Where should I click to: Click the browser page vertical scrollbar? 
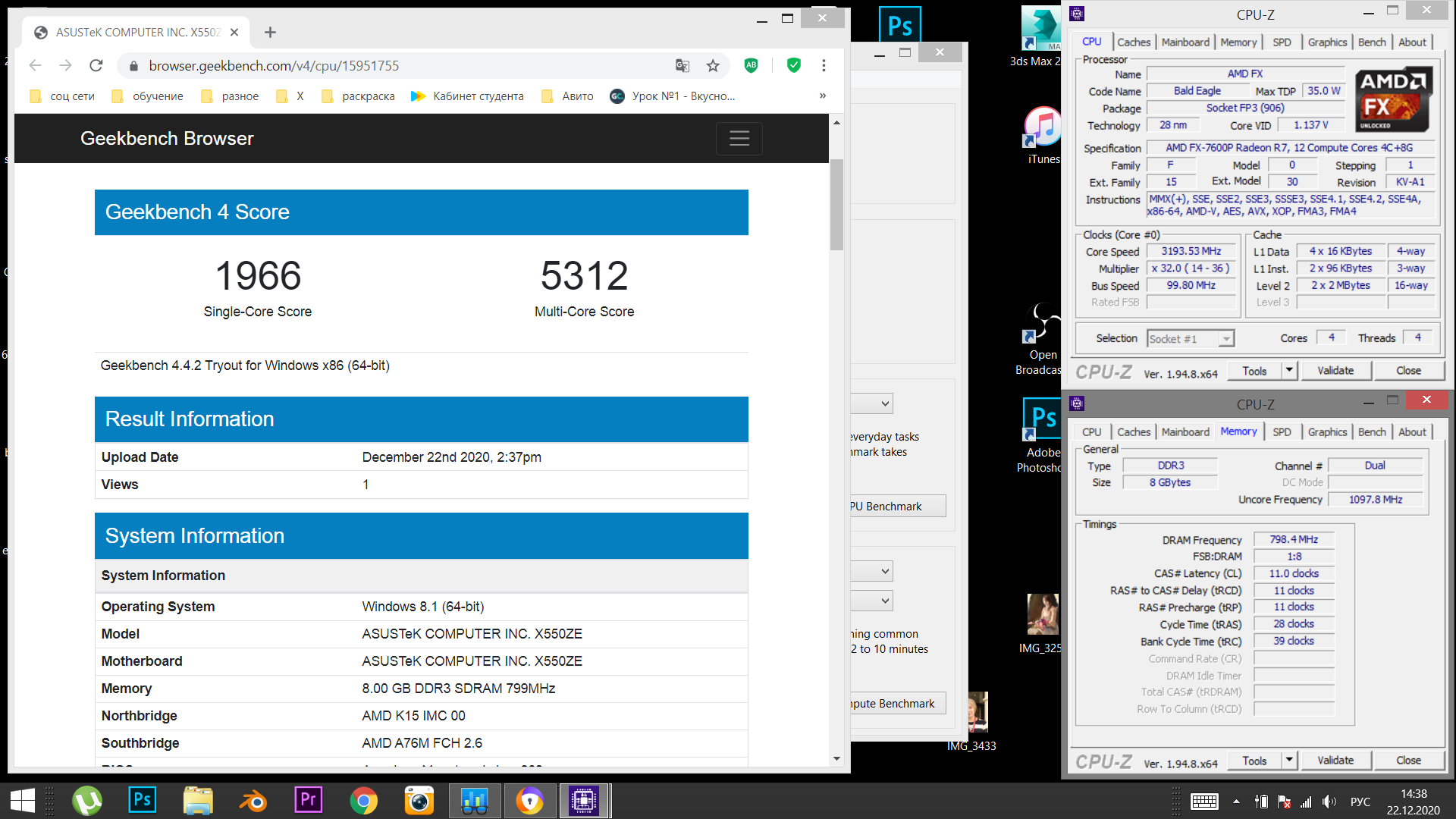(836, 205)
